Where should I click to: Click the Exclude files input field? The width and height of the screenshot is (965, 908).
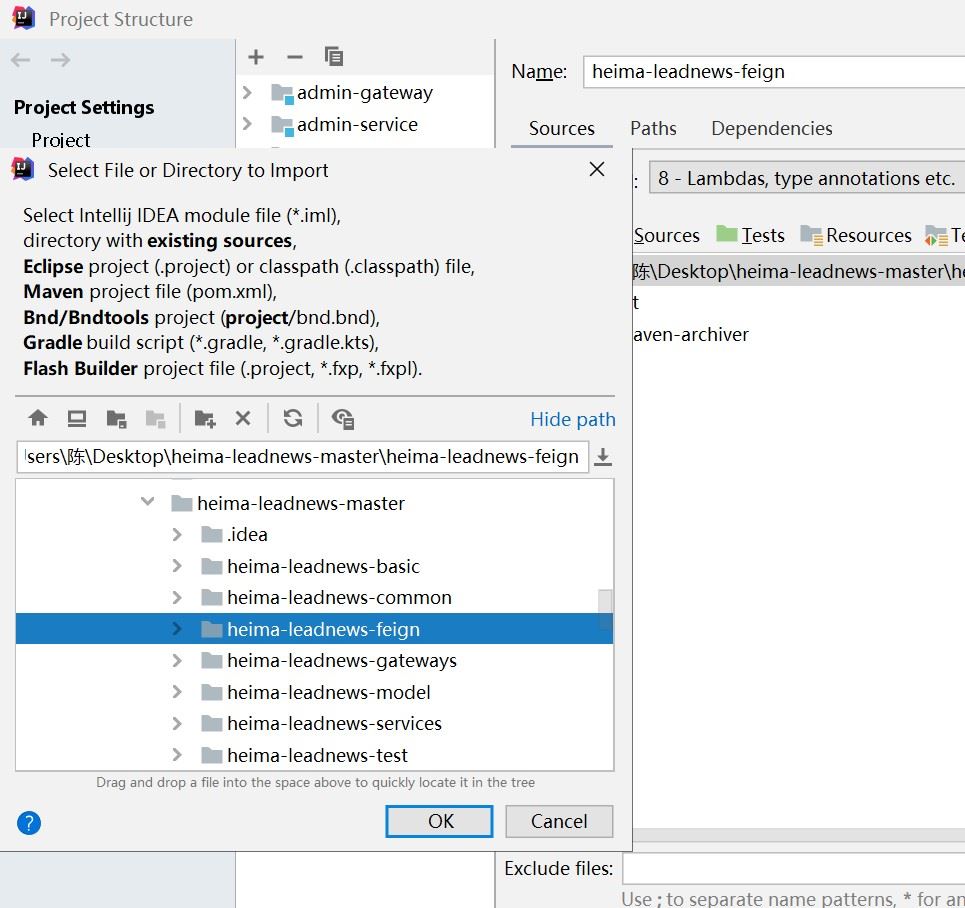pos(793,869)
